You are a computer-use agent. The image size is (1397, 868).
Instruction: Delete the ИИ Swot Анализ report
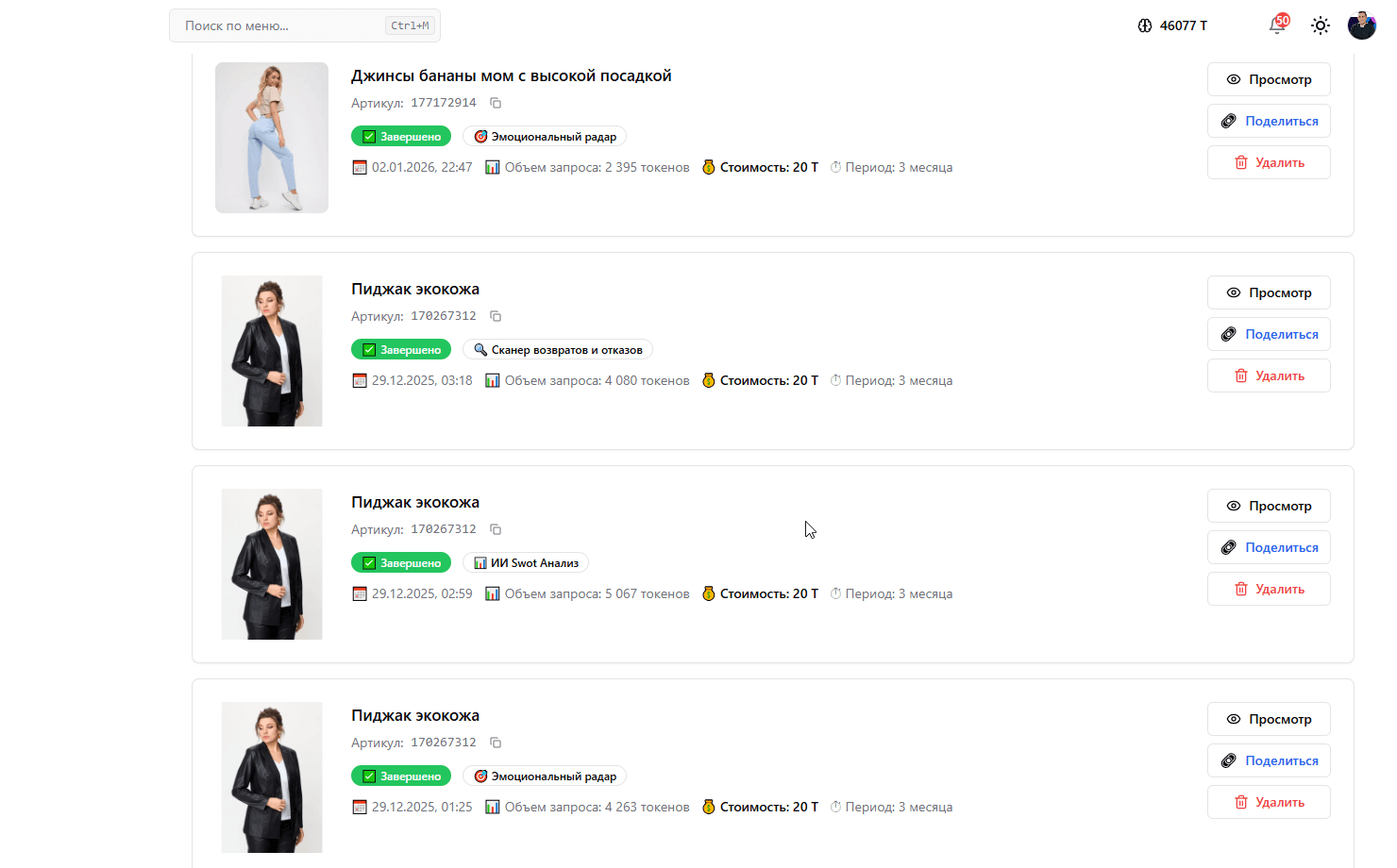point(1269,589)
